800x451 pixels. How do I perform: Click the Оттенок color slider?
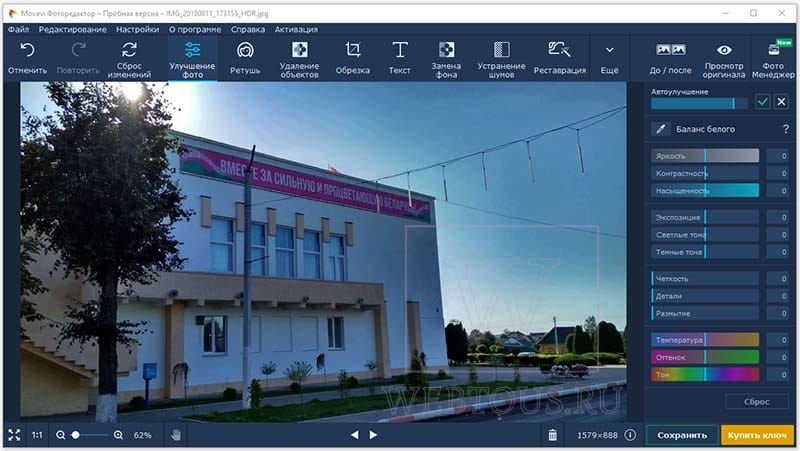point(705,357)
